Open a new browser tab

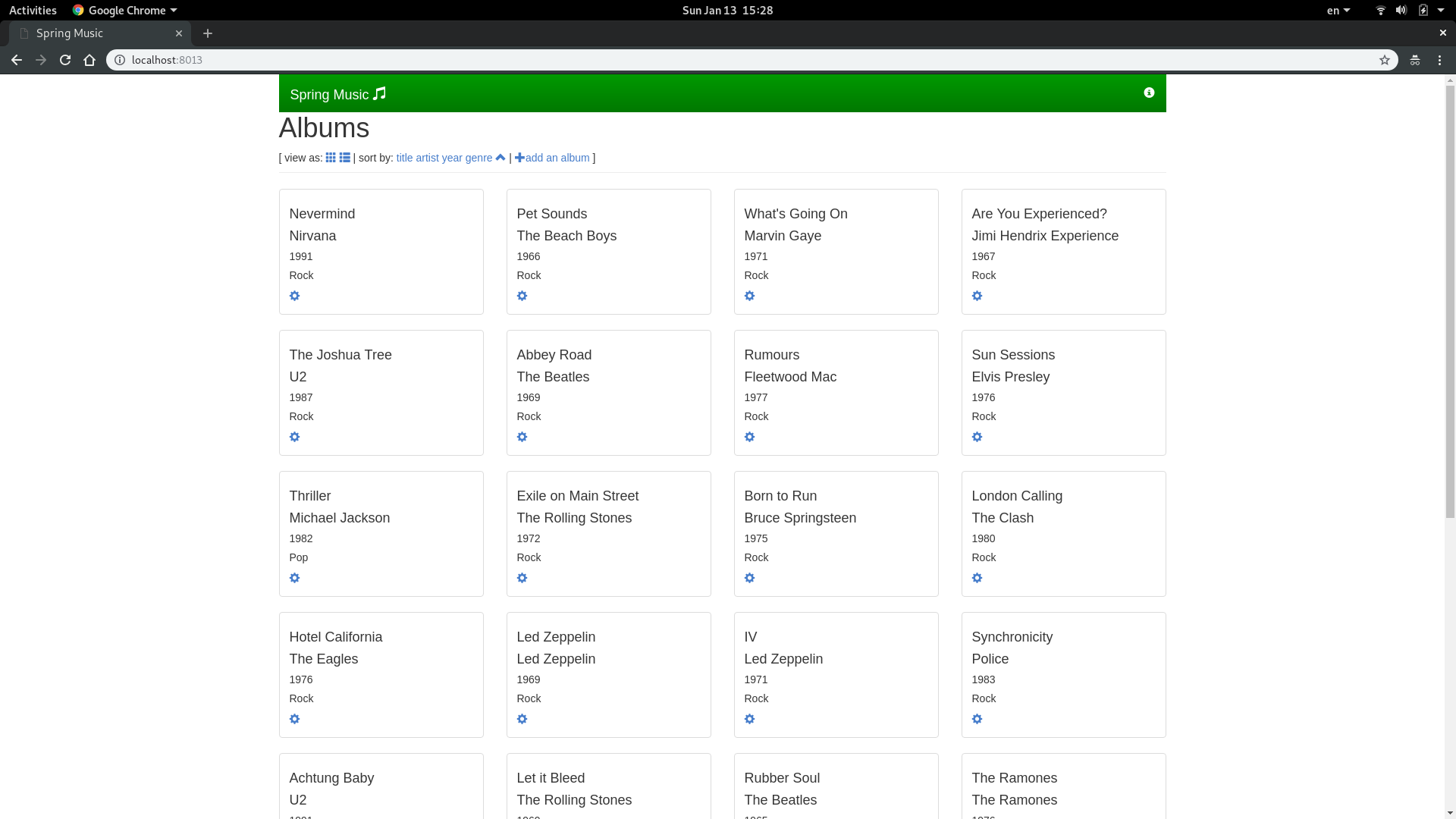(208, 33)
